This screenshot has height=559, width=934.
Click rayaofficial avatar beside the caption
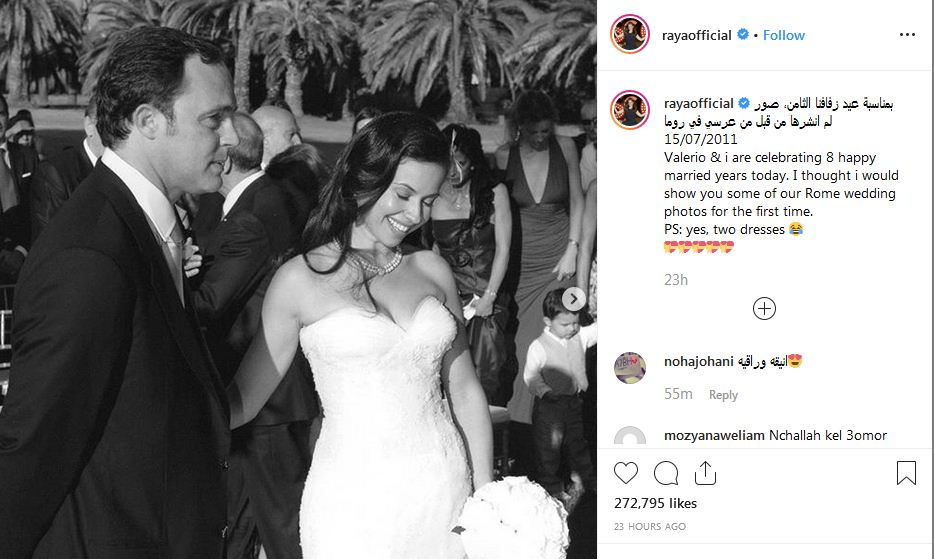630,110
